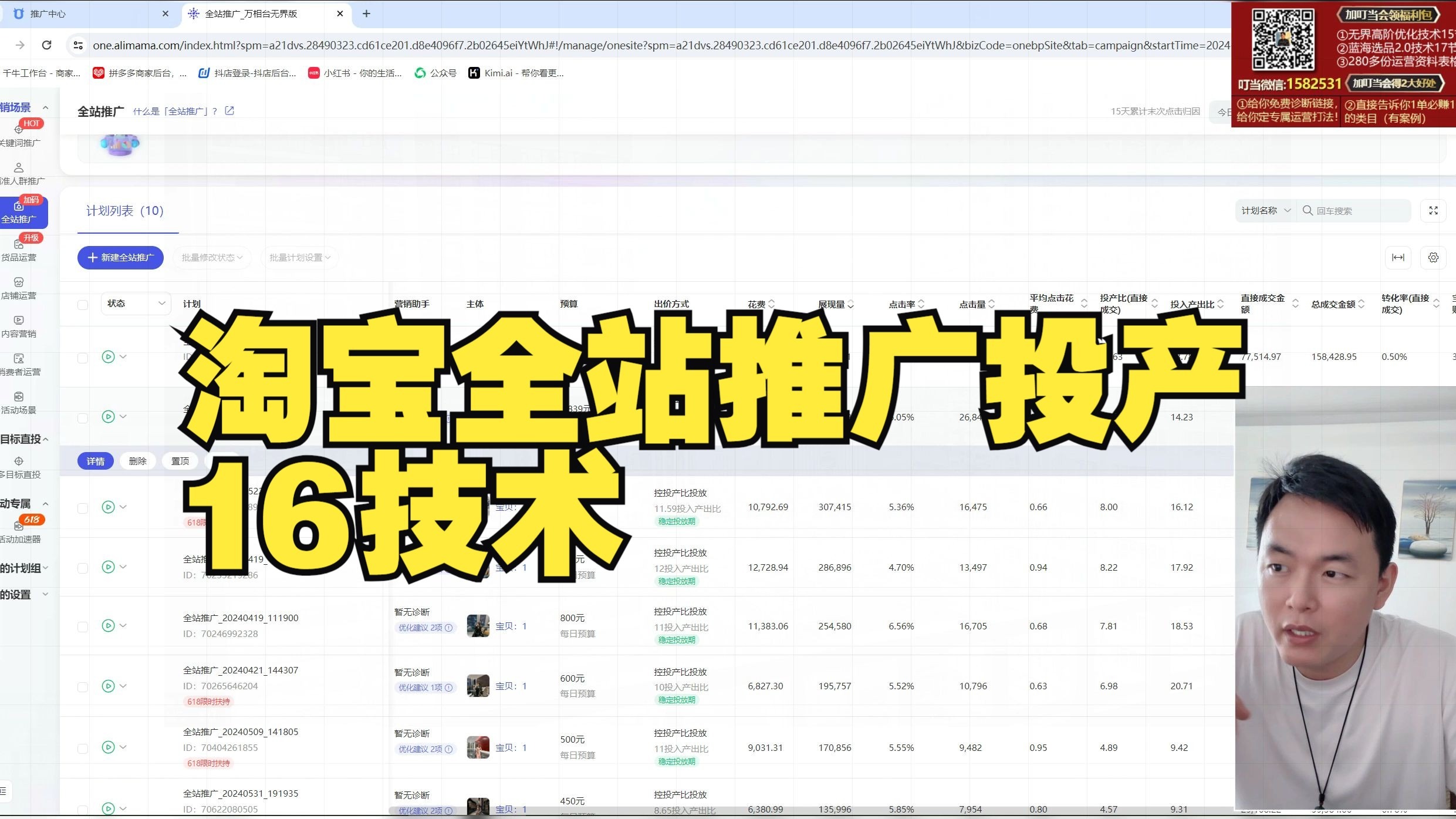Select 货品运营 in the left sidebar
This screenshot has width=1456, height=819.
[19, 251]
